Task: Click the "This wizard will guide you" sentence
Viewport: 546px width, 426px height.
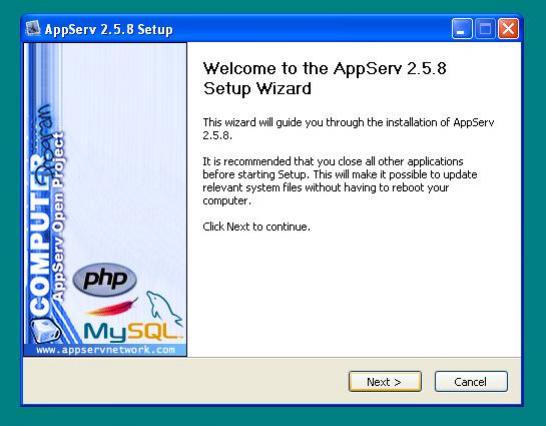Action: [348, 129]
